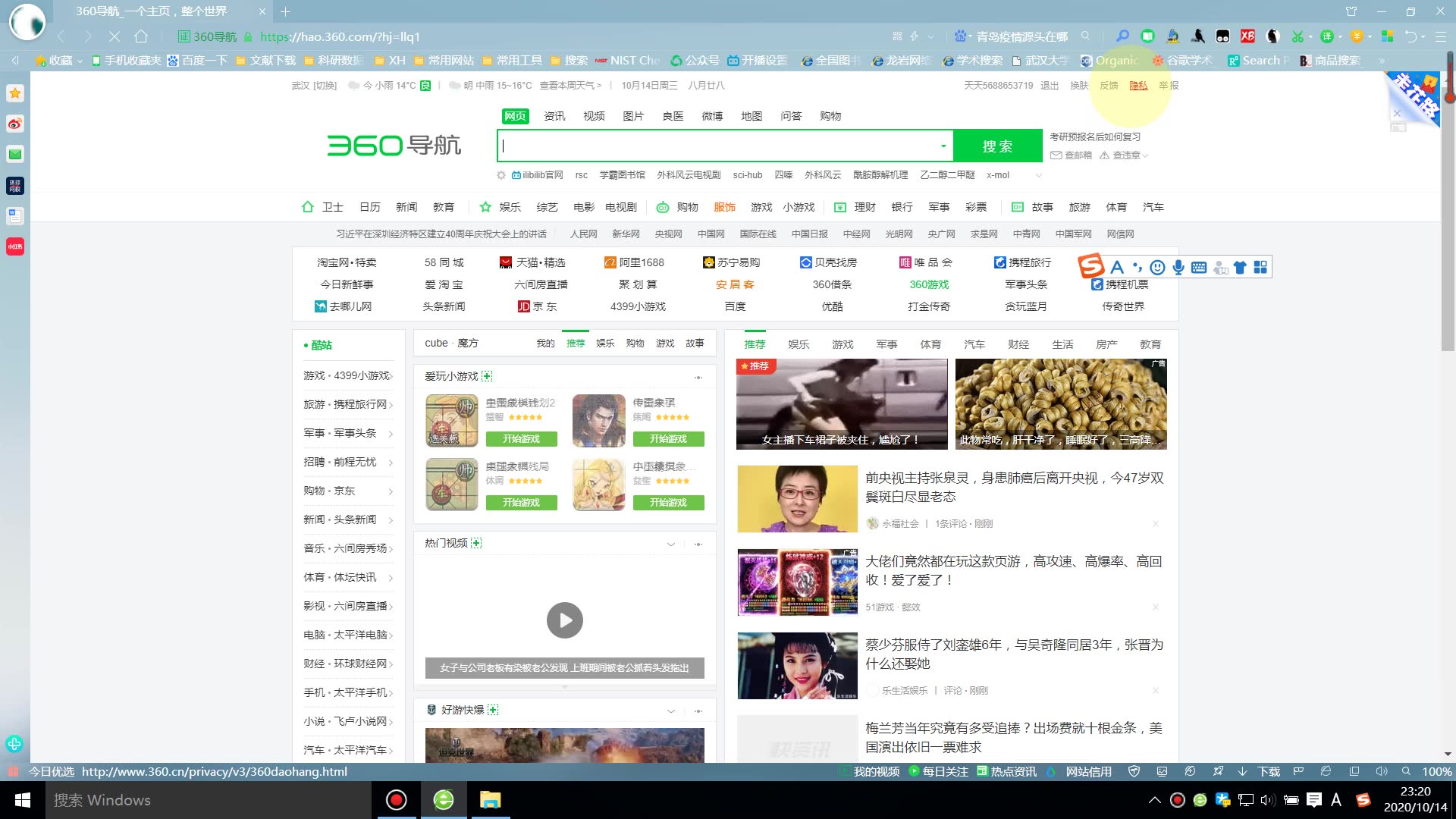Open the 京东 link

[538, 306]
